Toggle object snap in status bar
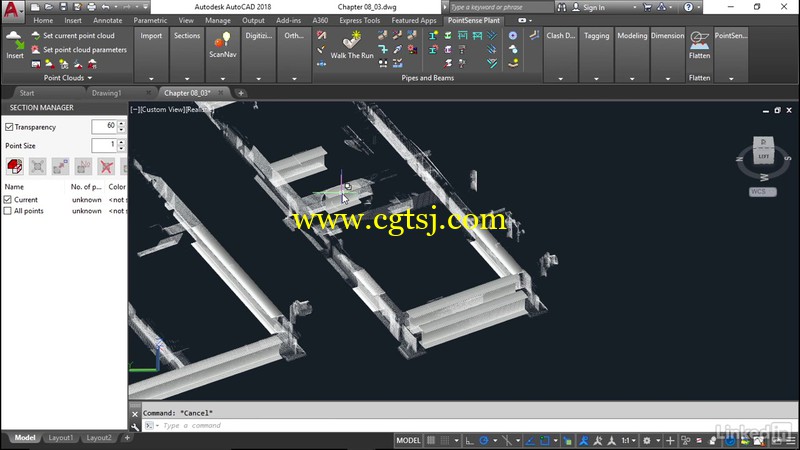 544,440
